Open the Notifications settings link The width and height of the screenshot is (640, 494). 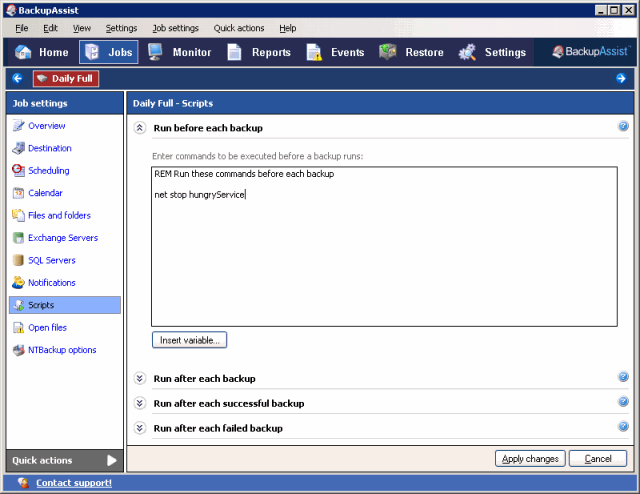(52, 283)
